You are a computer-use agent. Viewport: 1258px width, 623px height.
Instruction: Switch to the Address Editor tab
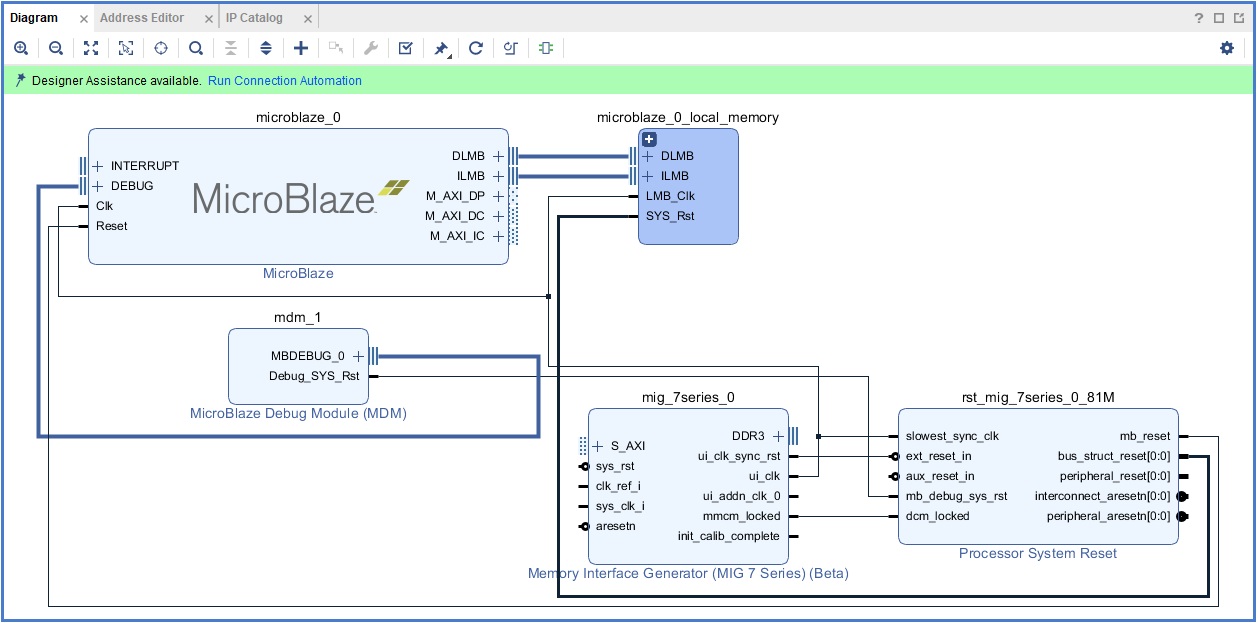pyautogui.click(x=142, y=18)
